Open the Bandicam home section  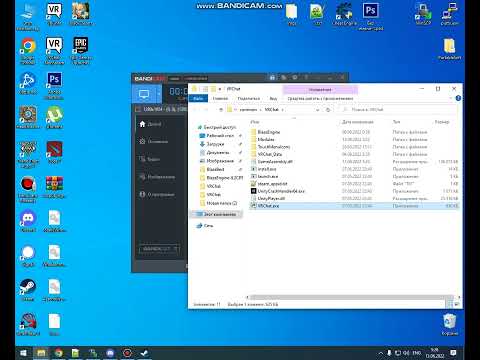click(x=150, y=124)
